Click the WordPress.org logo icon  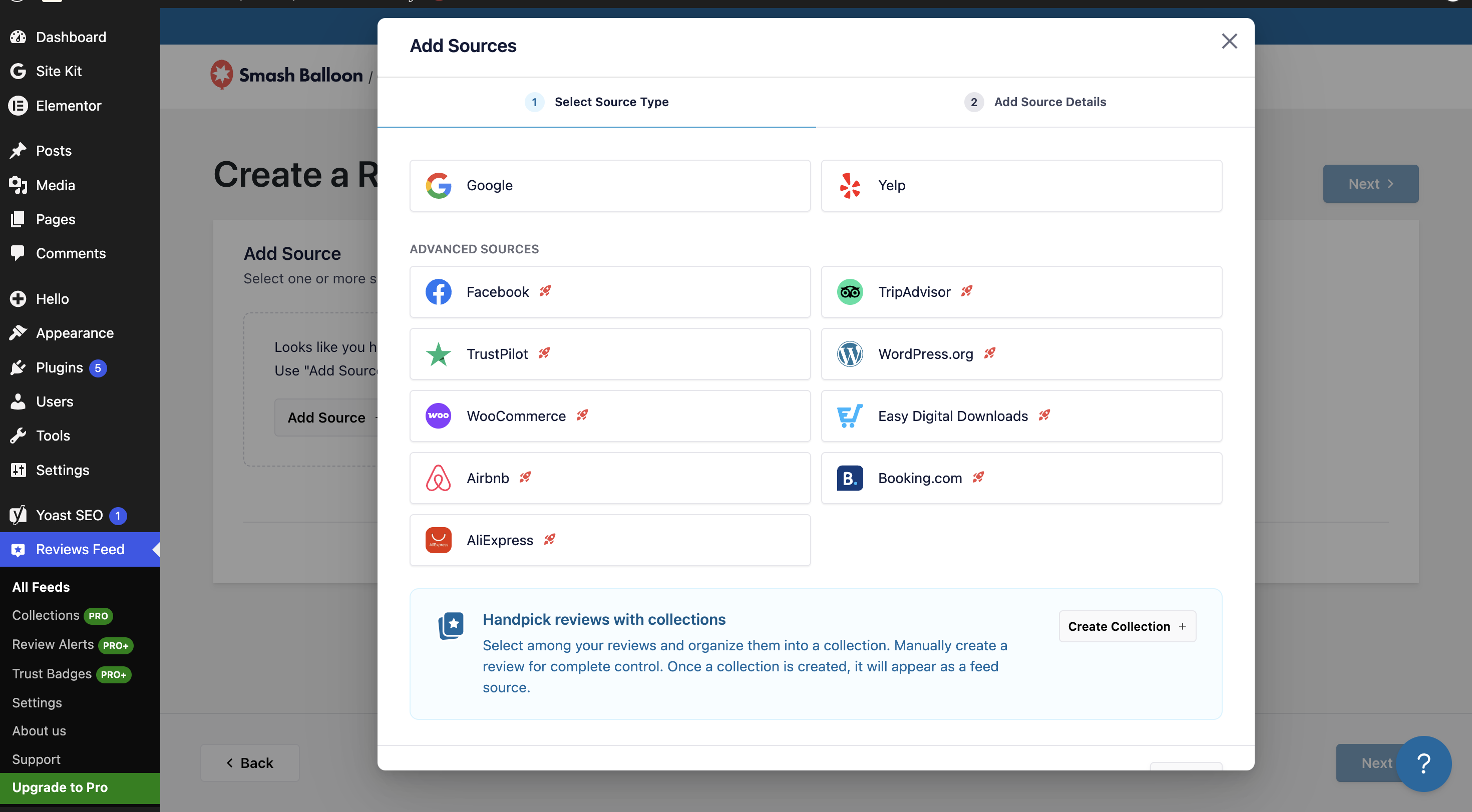pos(850,354)
